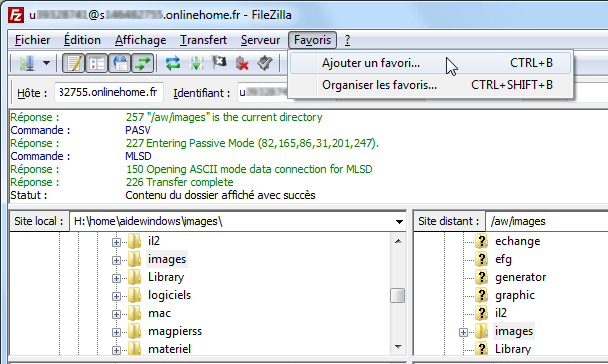Open the Site Manager toolbar icon
Screen dimensions: 608x364
point(27,63)
